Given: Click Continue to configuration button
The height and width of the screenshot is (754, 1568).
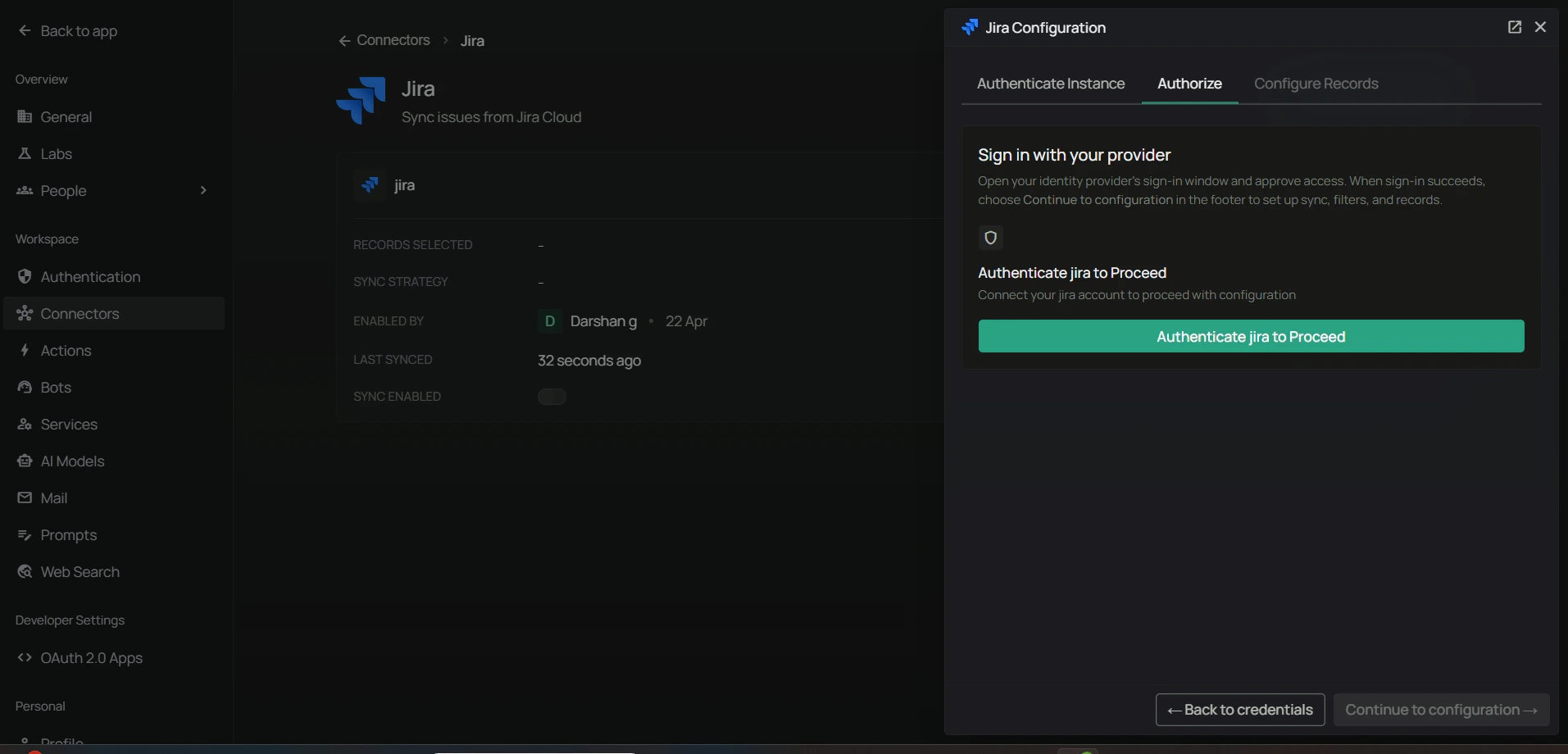Looking at the screenshot, I should click(x=1441, y=710).
